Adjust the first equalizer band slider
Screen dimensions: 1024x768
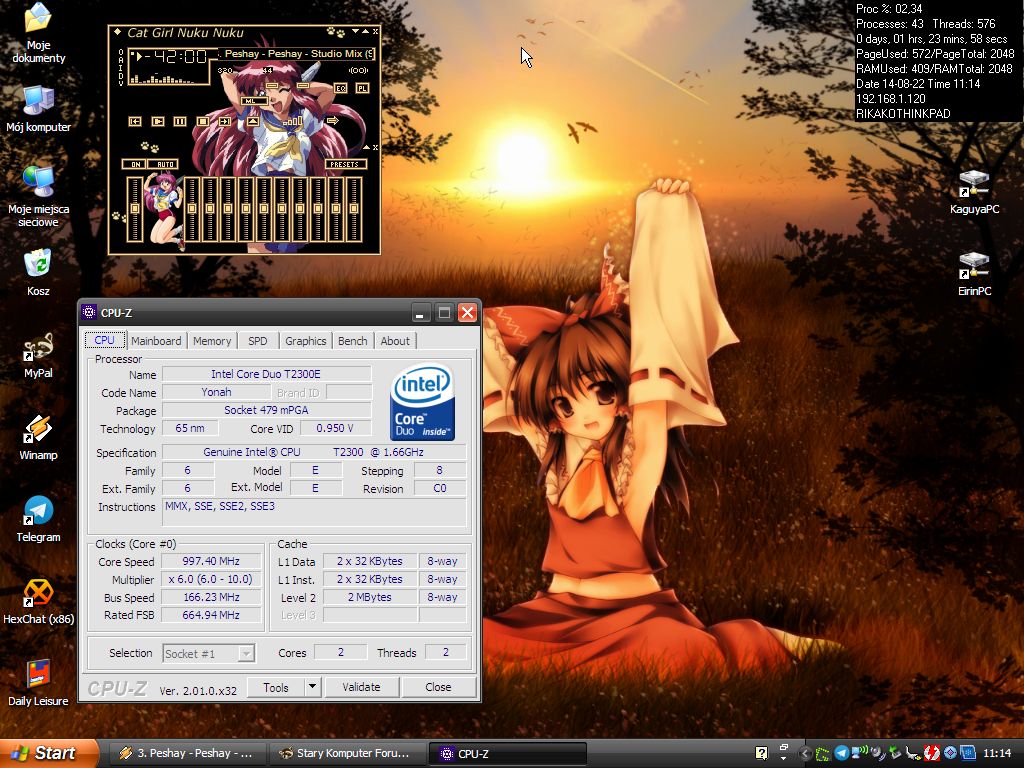click(192, 209)
